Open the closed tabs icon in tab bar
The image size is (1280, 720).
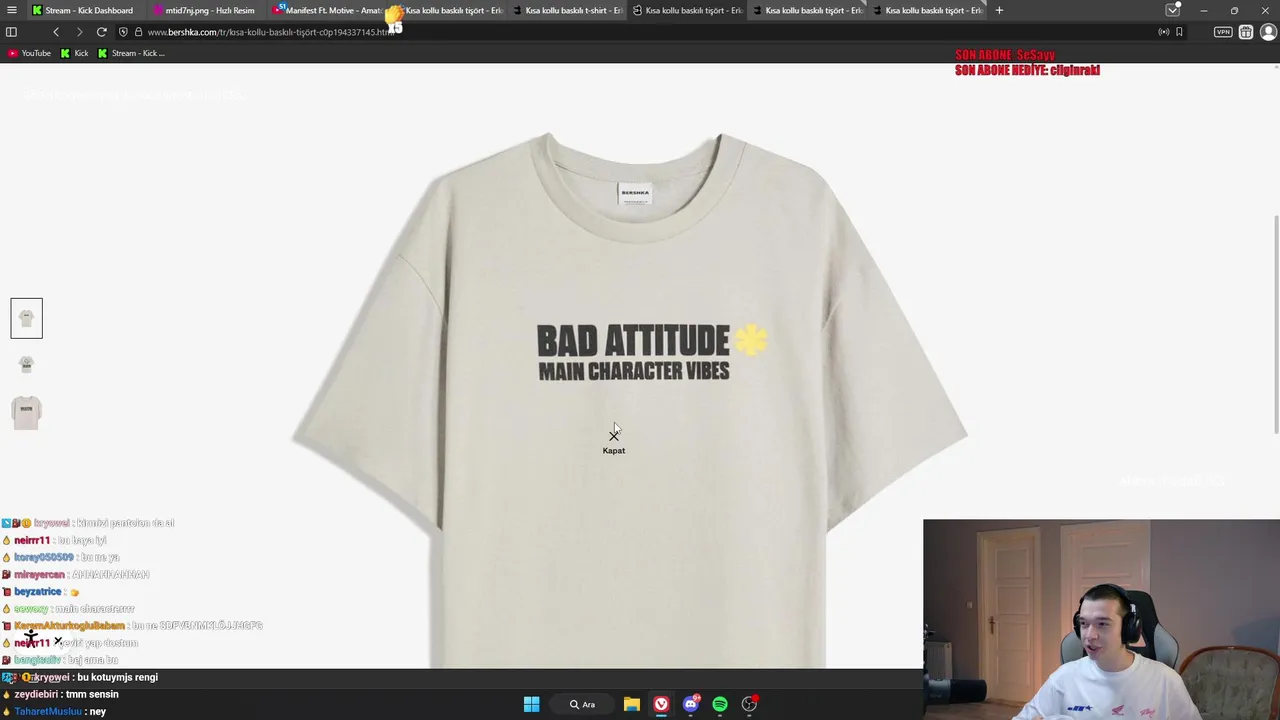tap(1172, 10)
